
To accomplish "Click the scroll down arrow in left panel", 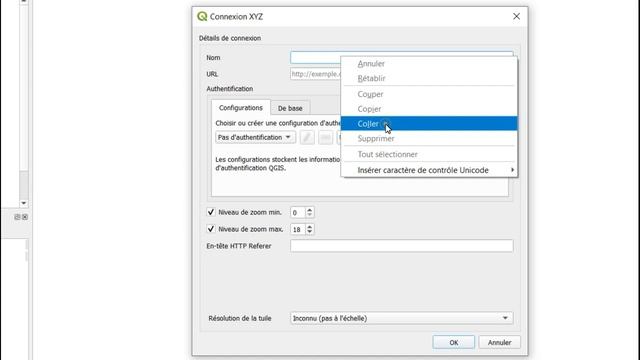I will pos(24,203).
